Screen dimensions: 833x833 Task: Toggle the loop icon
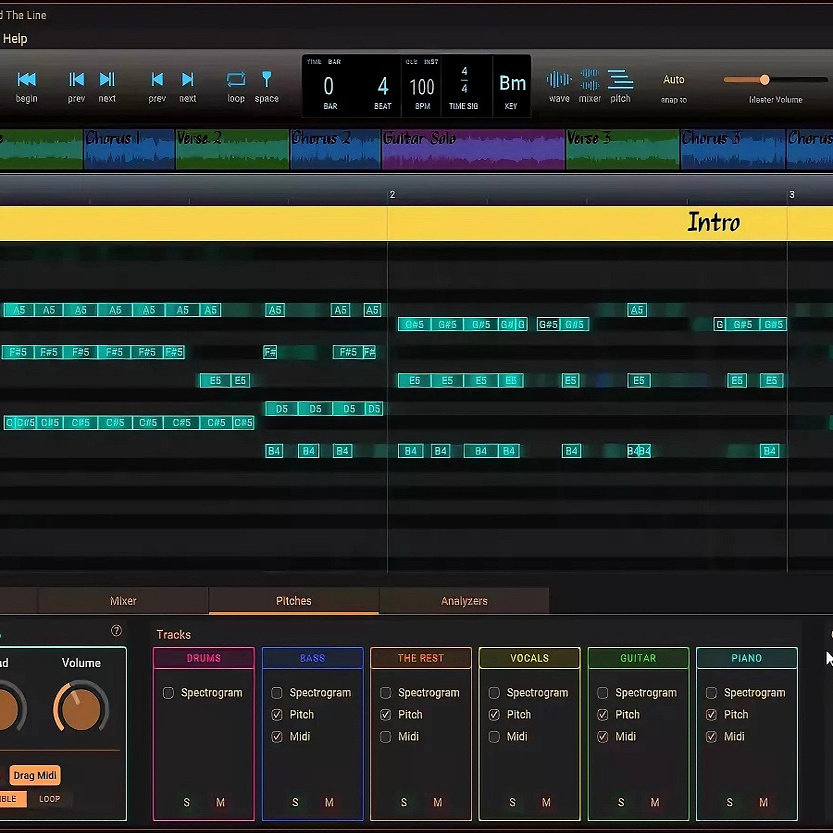click(x=236, y=80)
